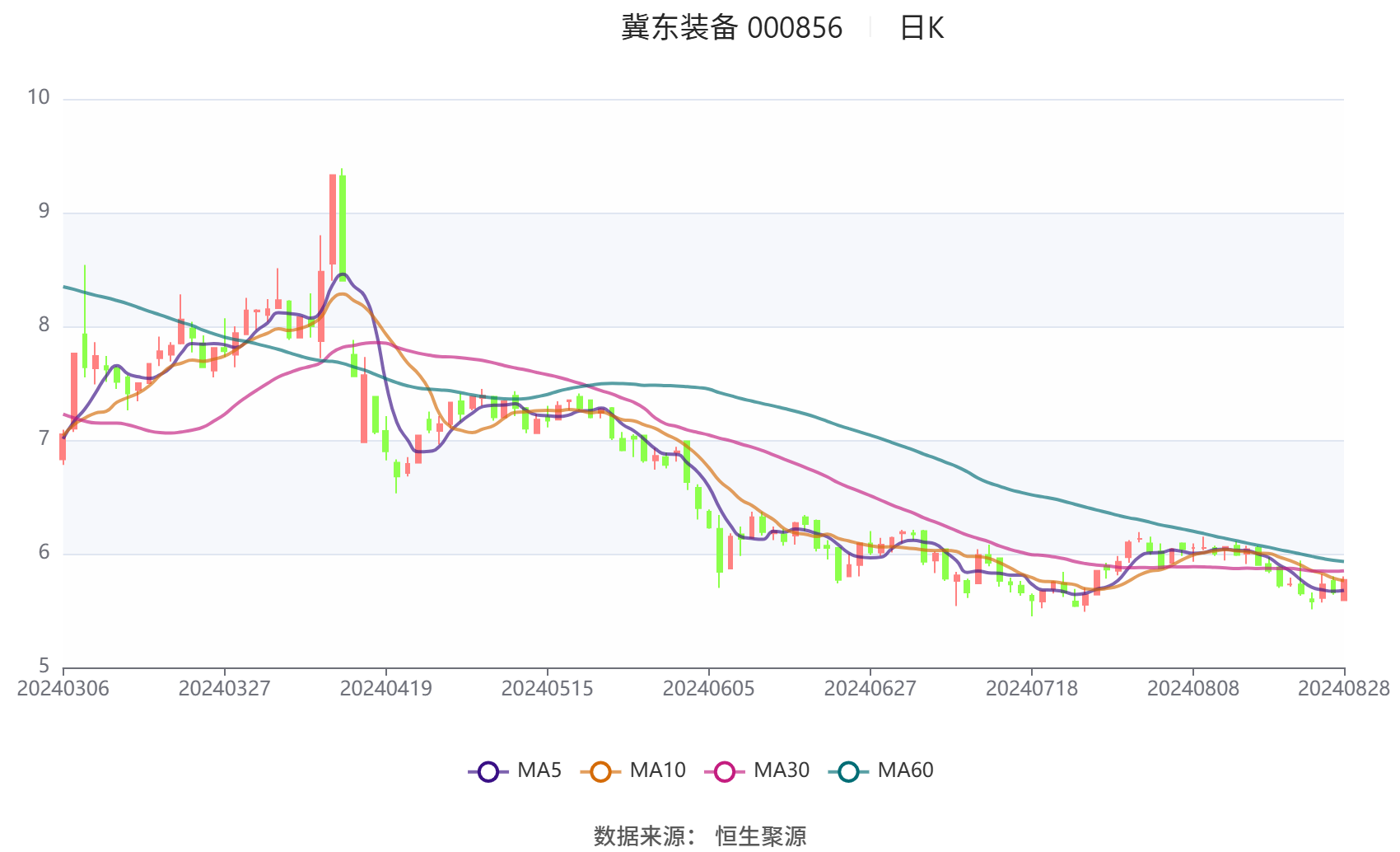Click the 20240718 x-axis date label
The width and height of the screenshot is (1400, 852).
1032,689
